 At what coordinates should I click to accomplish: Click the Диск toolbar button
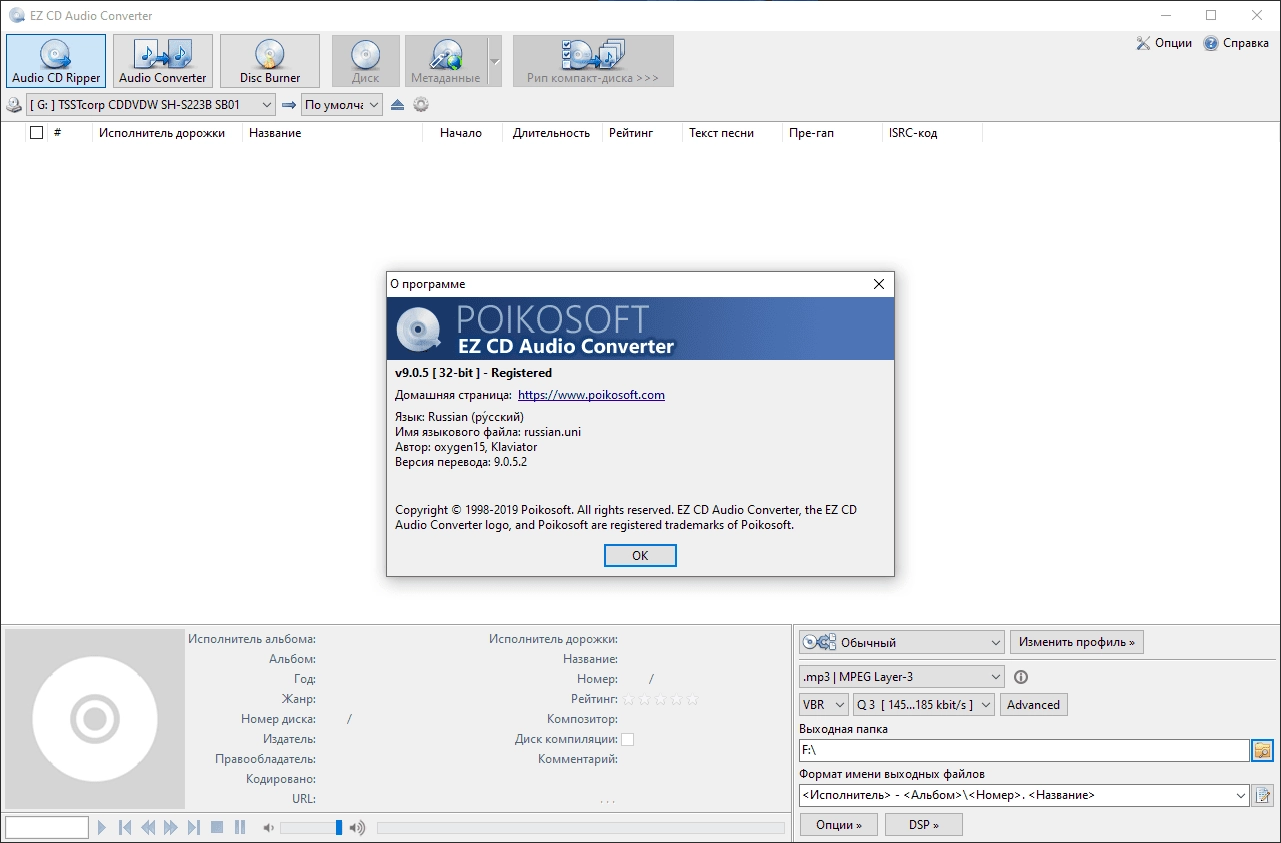coord(366,61)
